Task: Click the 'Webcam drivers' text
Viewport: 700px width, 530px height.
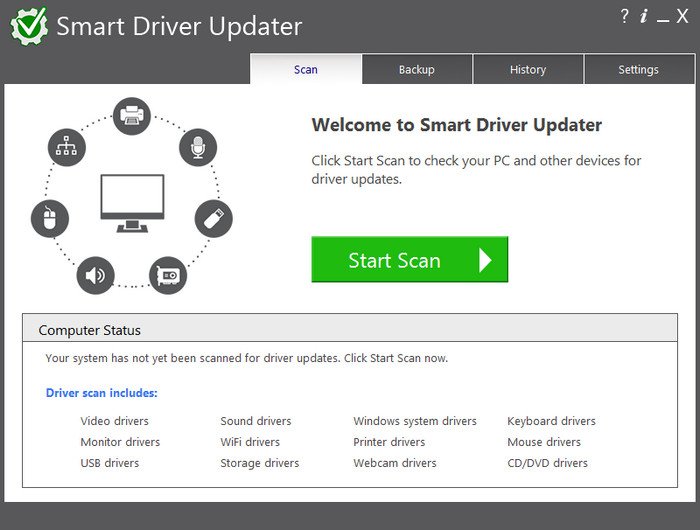Action: 395,463
